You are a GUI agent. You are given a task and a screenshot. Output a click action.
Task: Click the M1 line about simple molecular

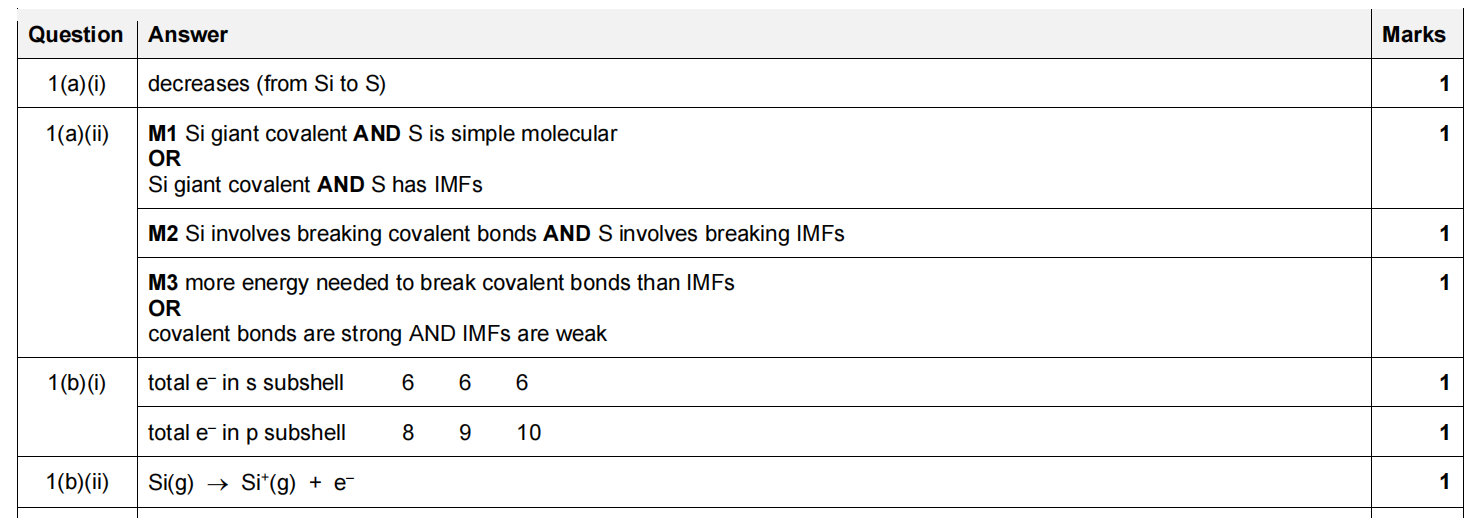[x=382, y=133]
